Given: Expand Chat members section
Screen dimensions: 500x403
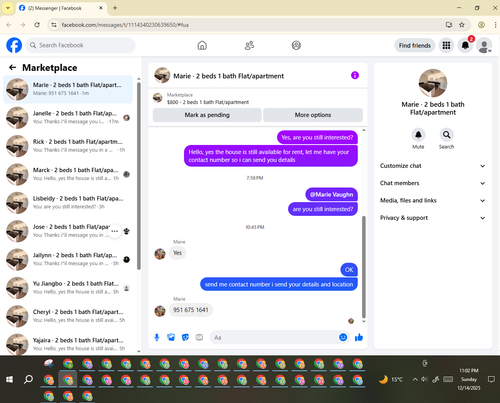Looking at the screenshot, I should [432, 183].
